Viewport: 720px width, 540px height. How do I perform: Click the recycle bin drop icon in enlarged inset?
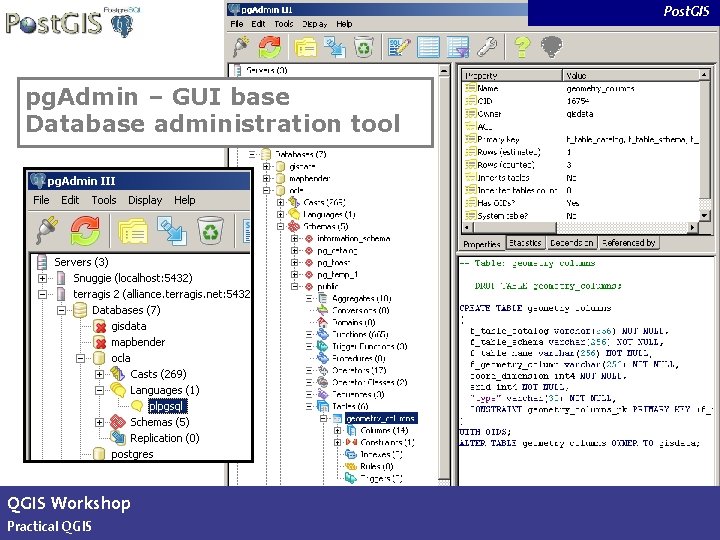(x=210, y=231)
